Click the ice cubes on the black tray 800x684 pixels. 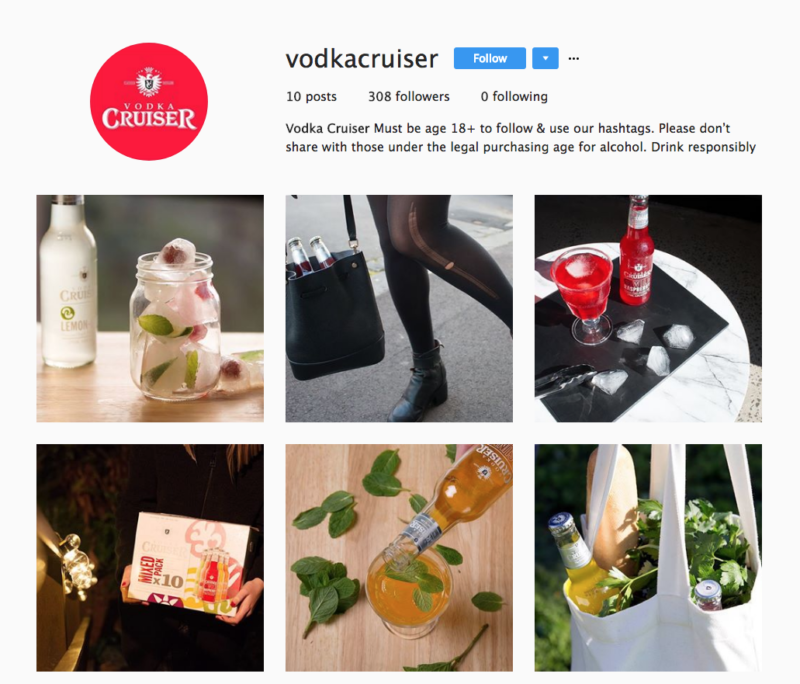pyautogui.click(x=645, y=354)
